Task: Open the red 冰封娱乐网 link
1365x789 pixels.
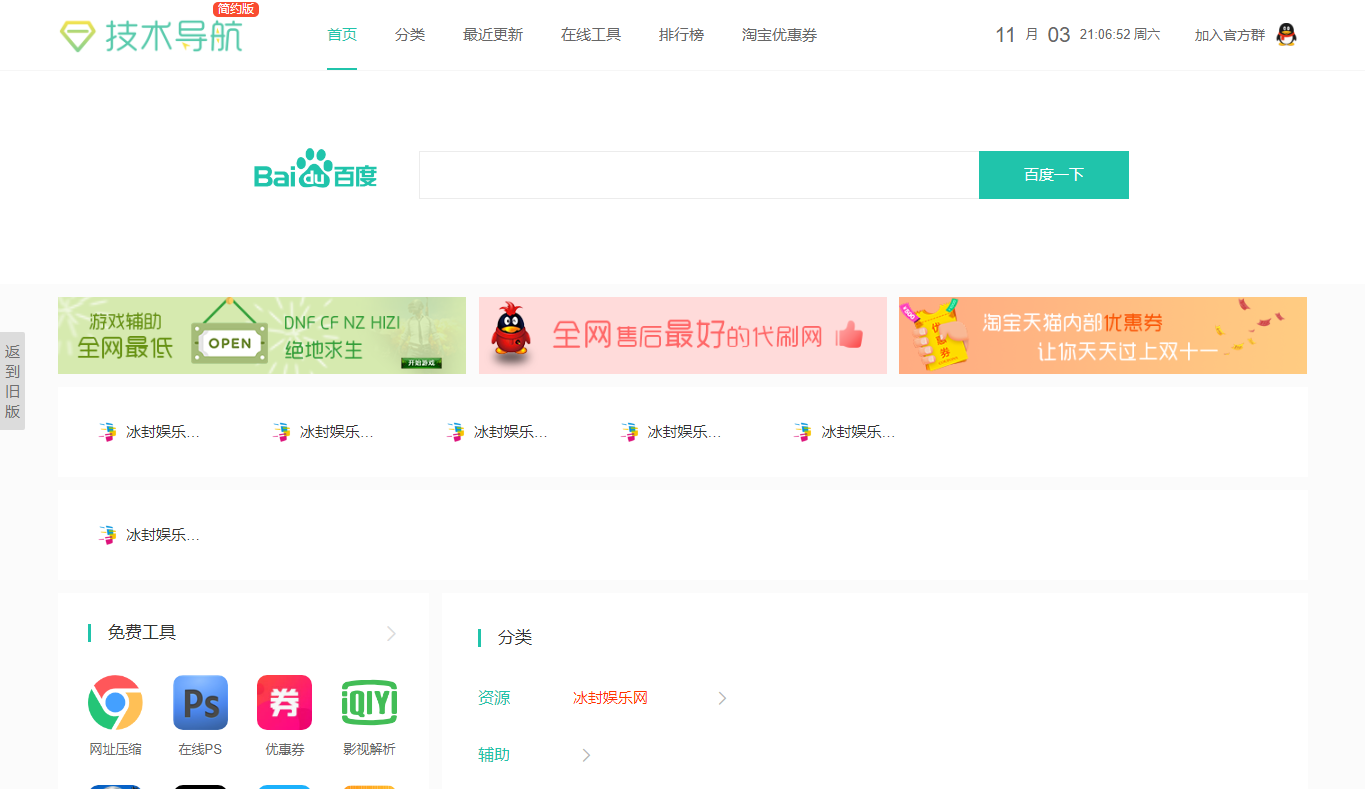Action: tap(610, 698)
